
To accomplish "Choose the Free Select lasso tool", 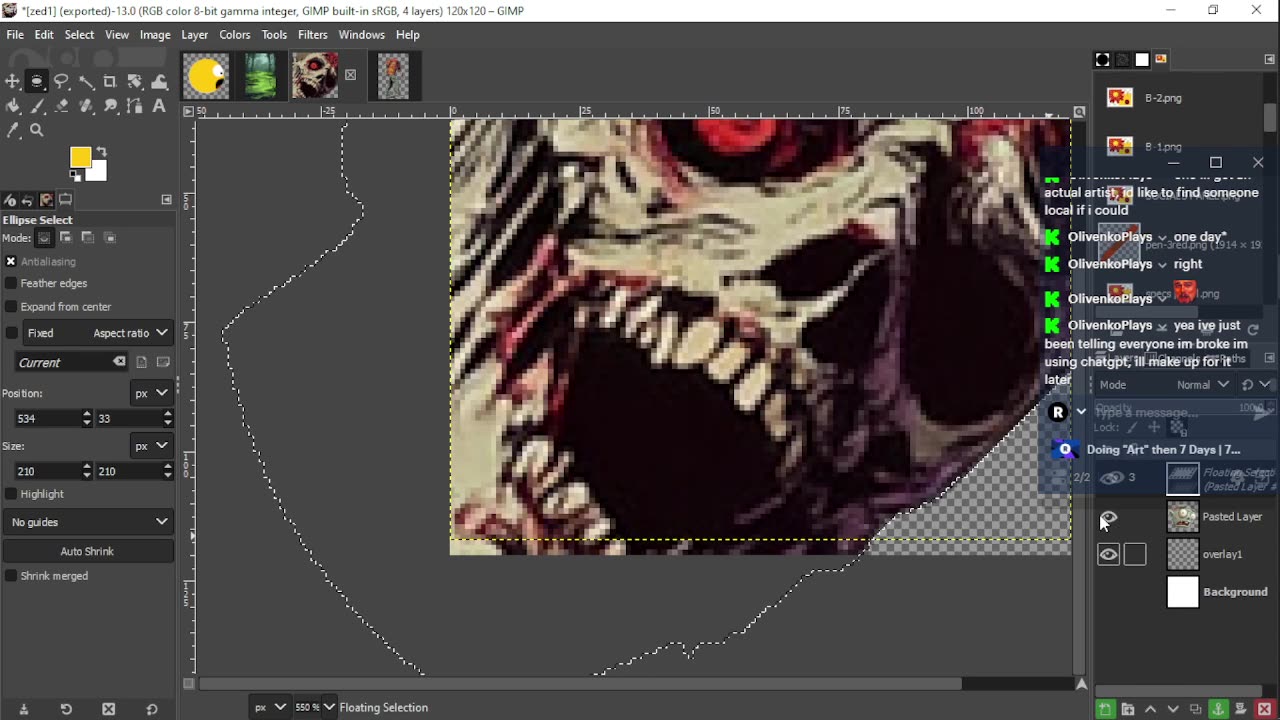I will coord(62,82).
